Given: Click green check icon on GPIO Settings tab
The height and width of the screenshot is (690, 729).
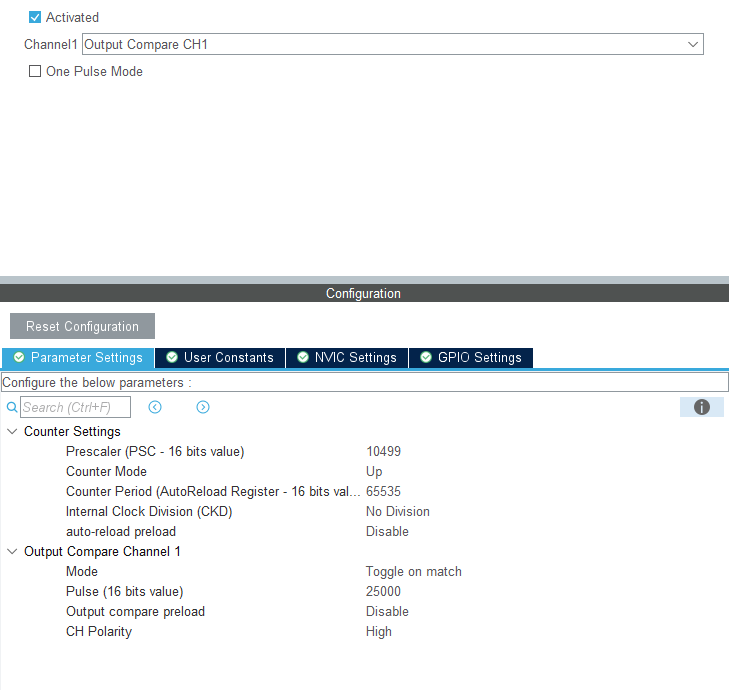Looking at the screenshot, I should point(426,357).
